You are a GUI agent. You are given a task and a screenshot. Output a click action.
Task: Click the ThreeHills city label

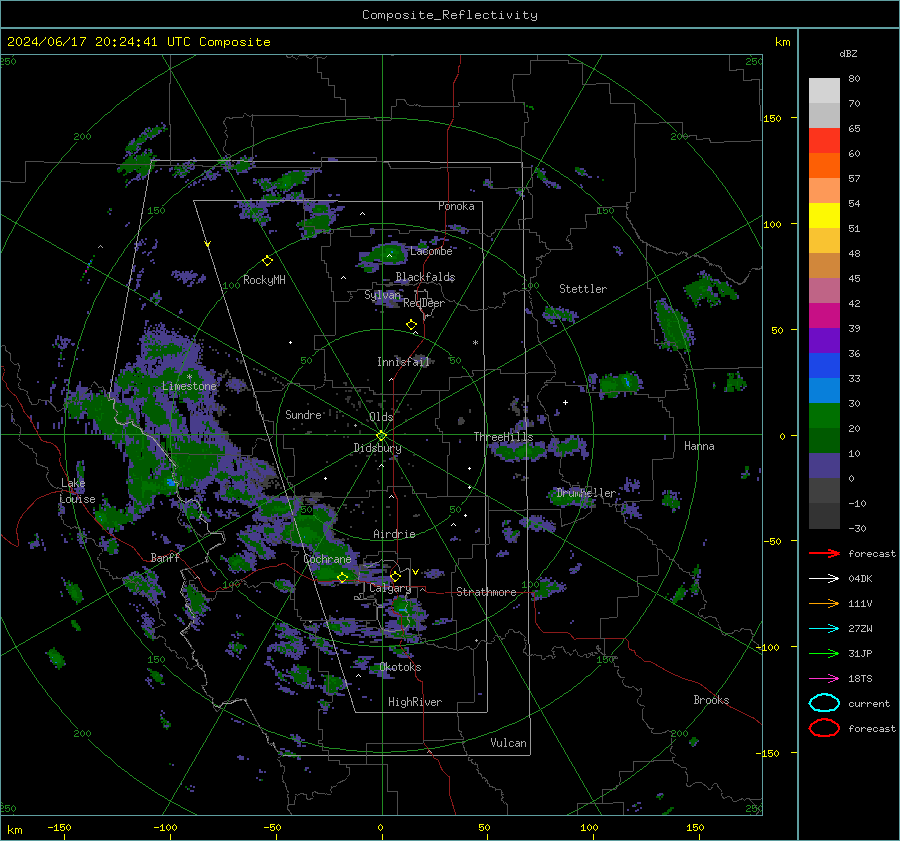[503, 437]
